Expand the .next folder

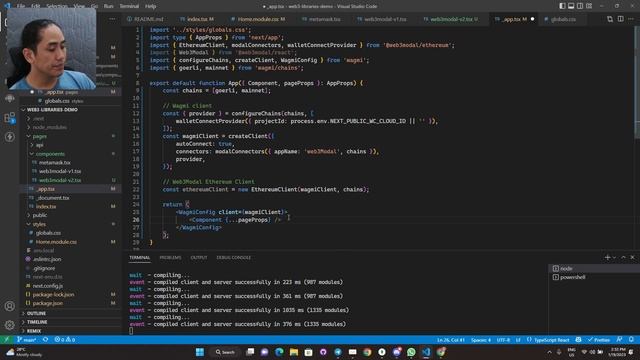click(70, 118)
